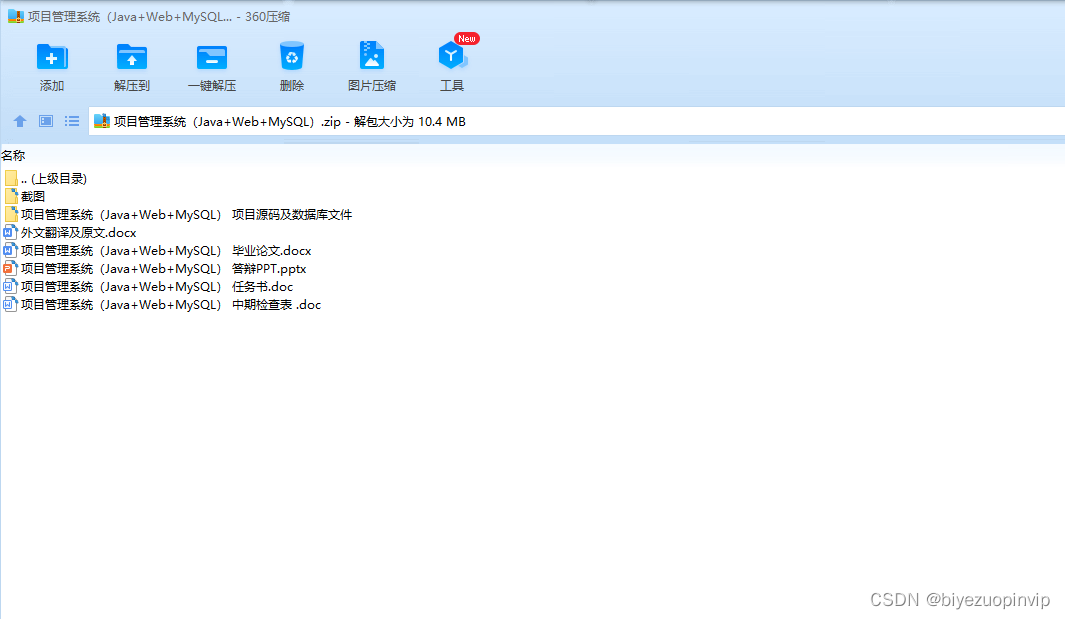The height and width of the screenshot is (619, 1065).
Task: Switch to list view mode
Action: 71,120
